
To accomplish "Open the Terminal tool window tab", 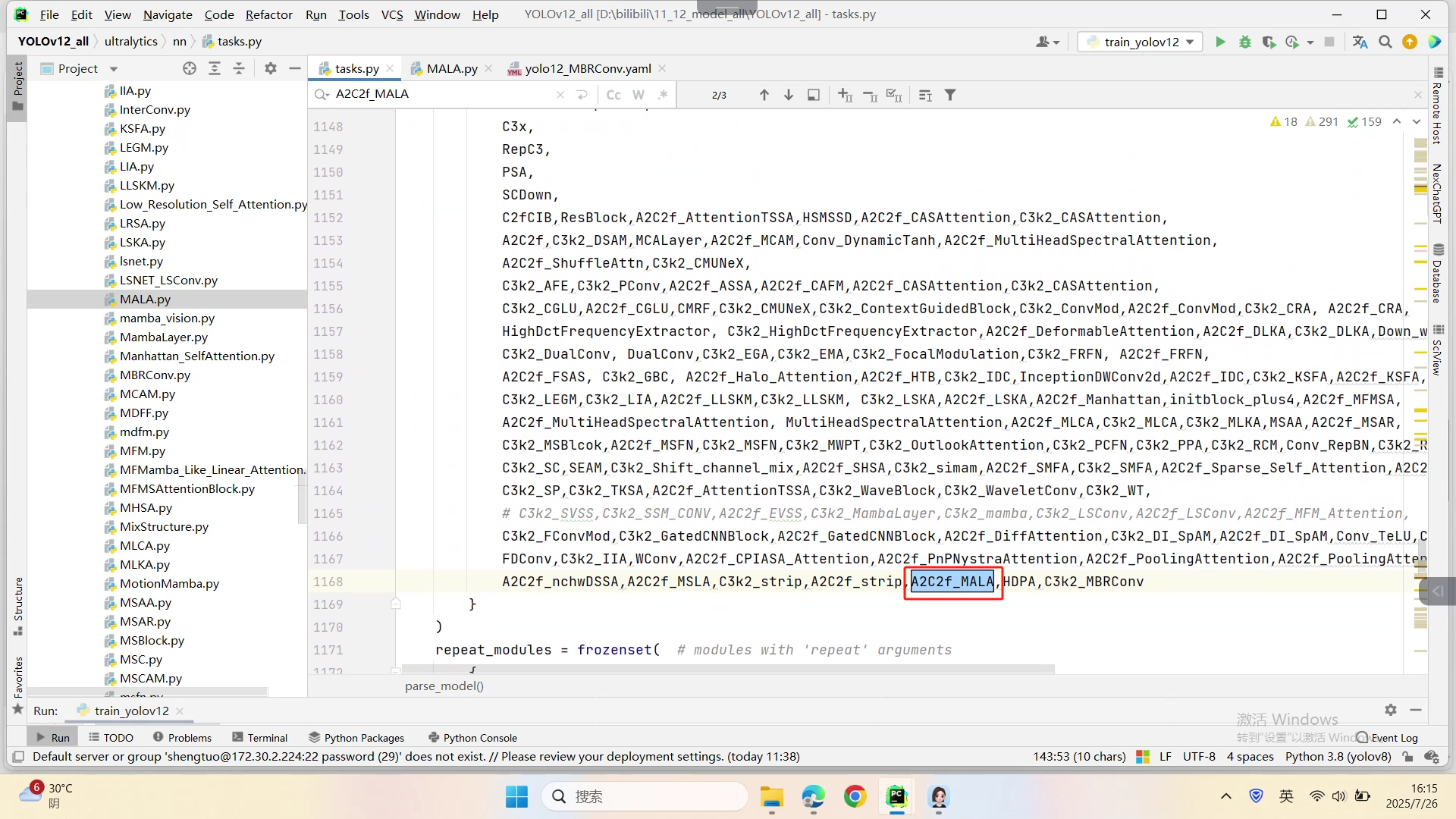I will 260,738.
